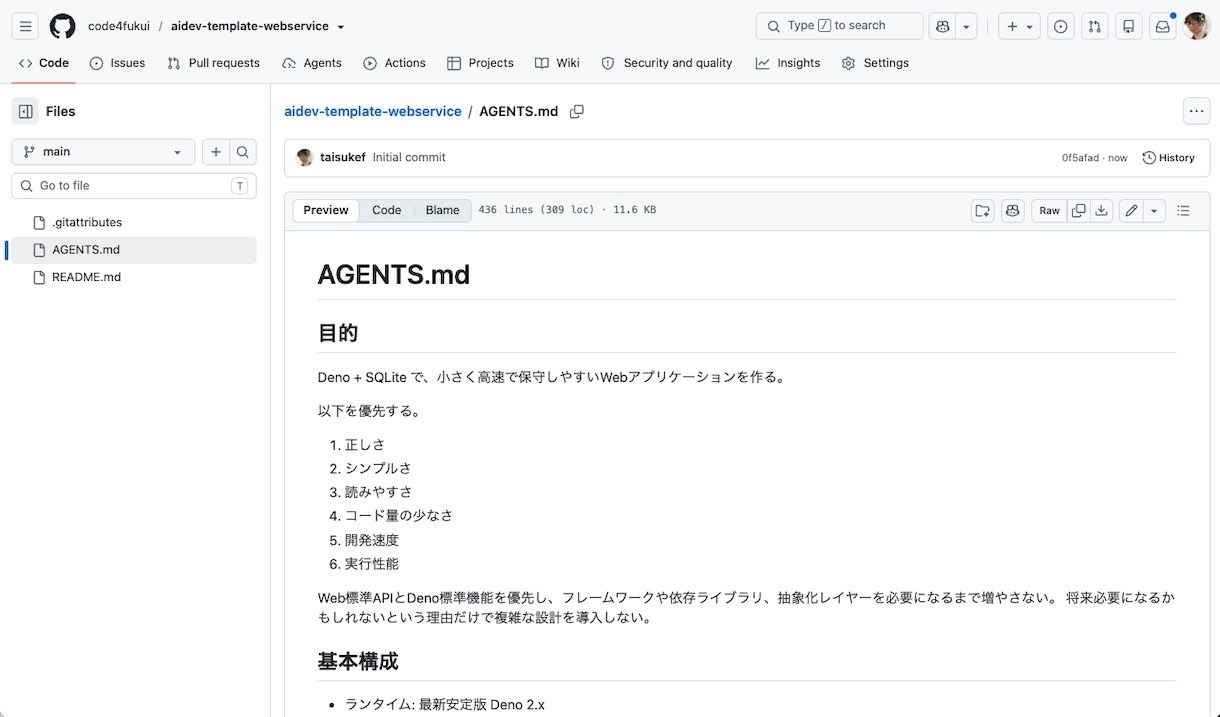Image resolution: width=1220 pixels, height=717 pixels.
Task: Open the issues icon in top header
Action: point(1061,26)
